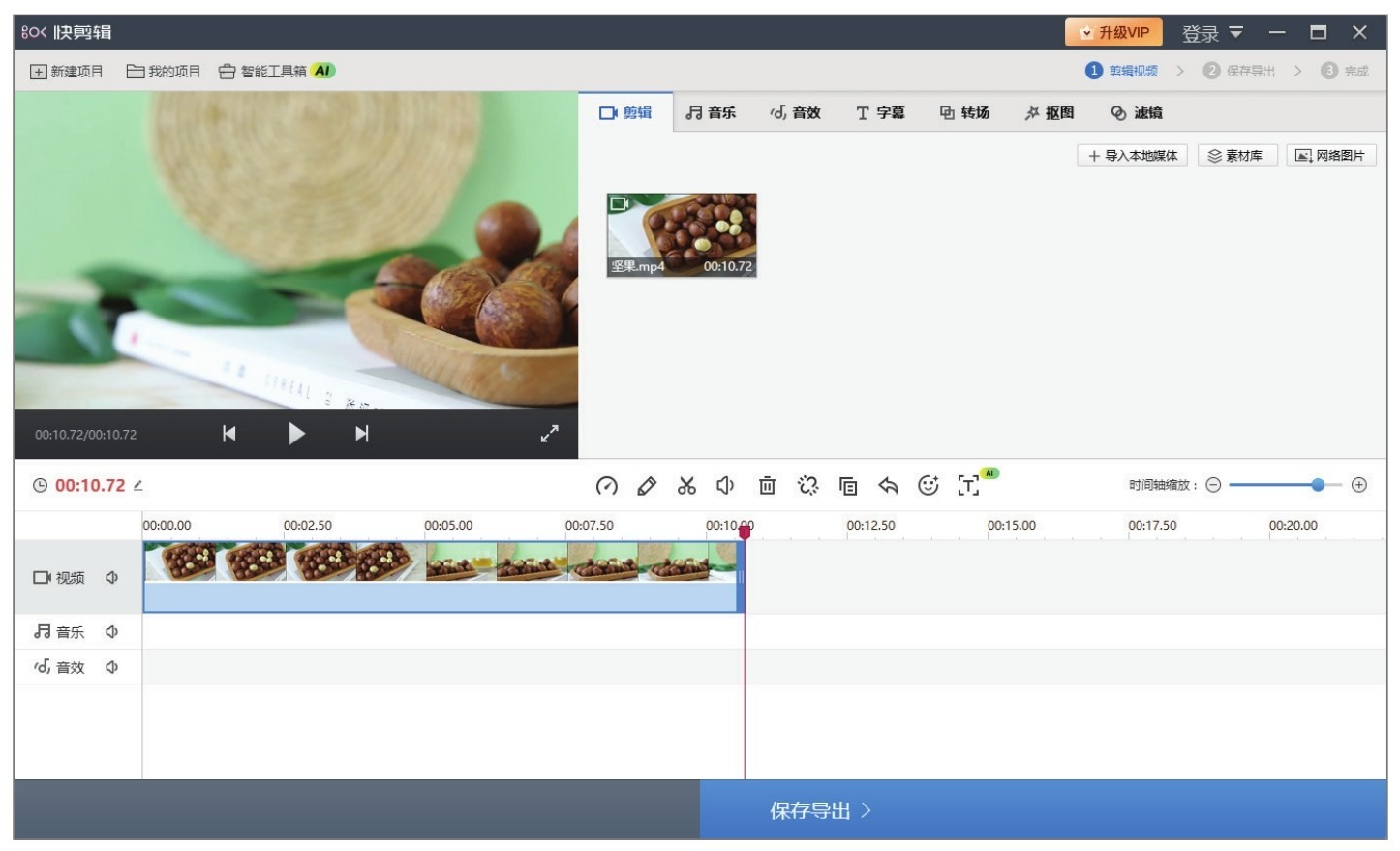
Task: Mute the sound effects track
Action: click(x=112, y=667)
